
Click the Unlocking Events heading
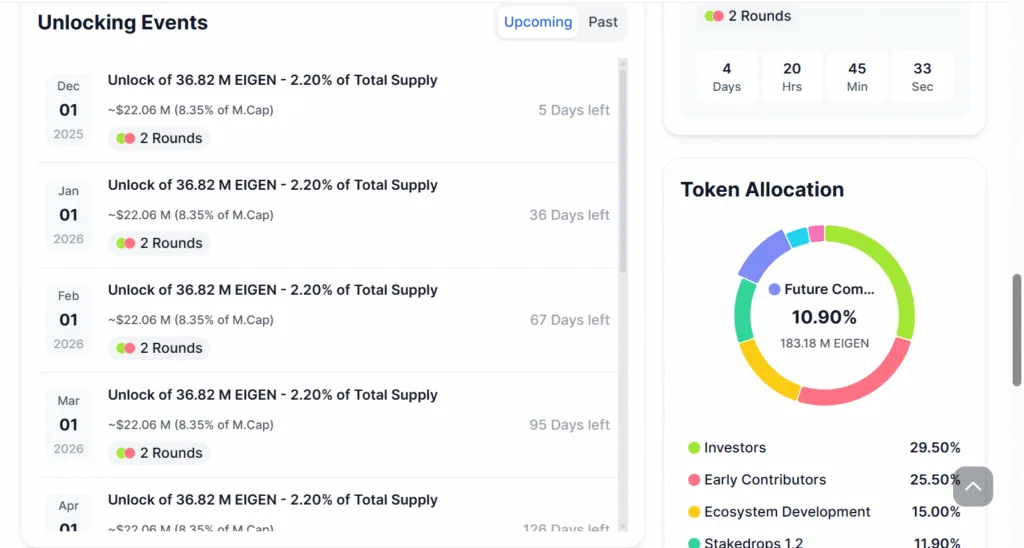[122, 22]
